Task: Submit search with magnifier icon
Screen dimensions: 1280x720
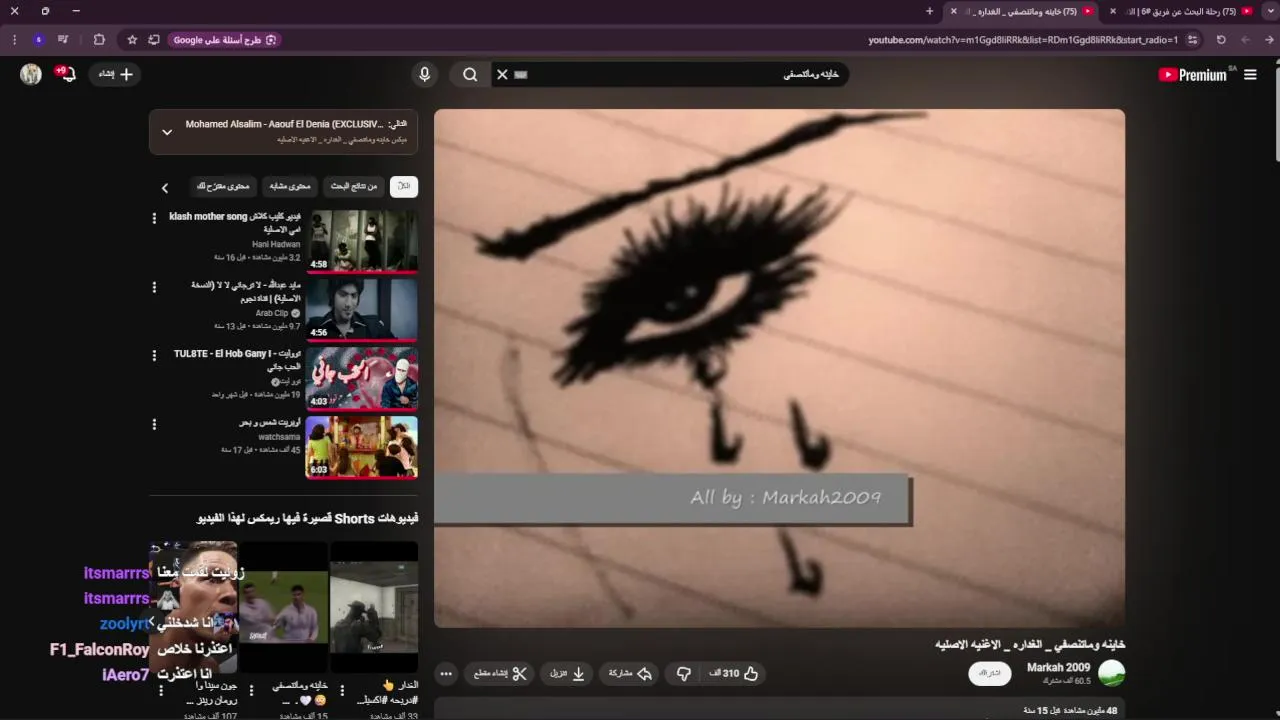Action: point(470,74)
